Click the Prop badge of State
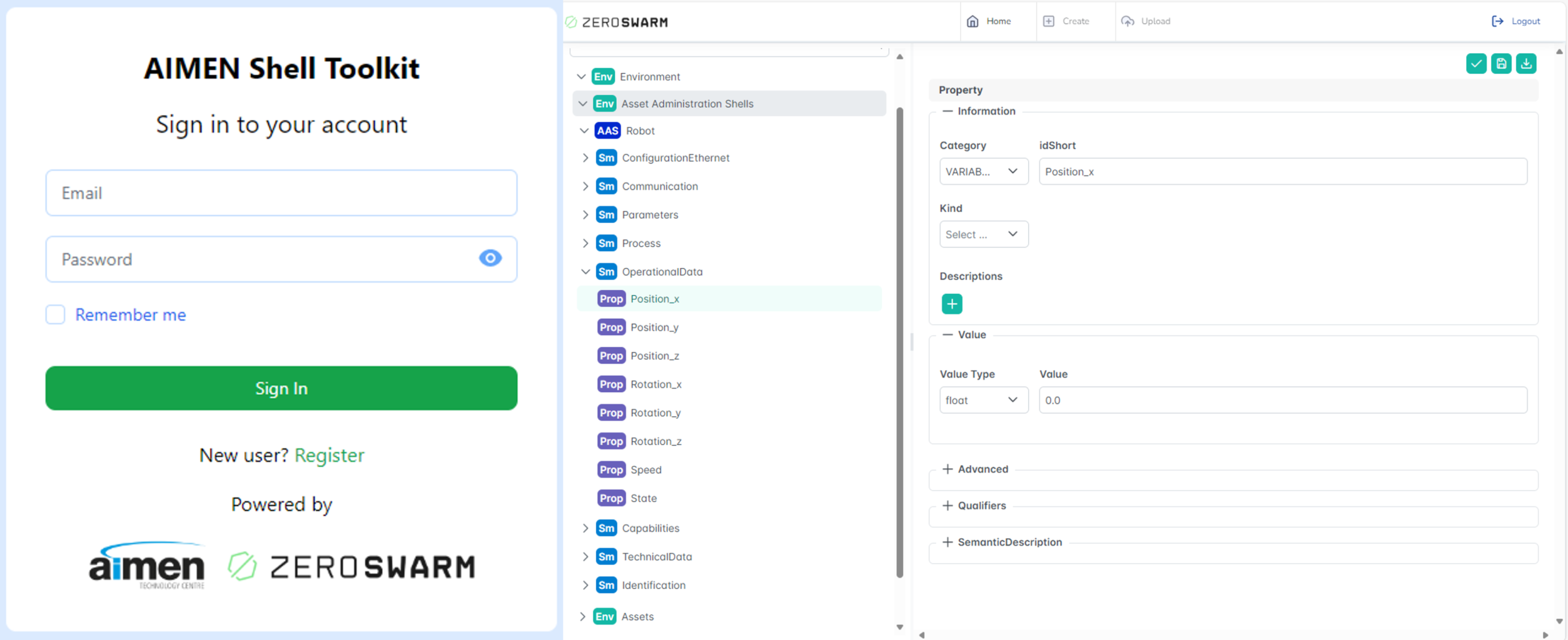This screenshot has width=1568, height=640. point(611,498)
